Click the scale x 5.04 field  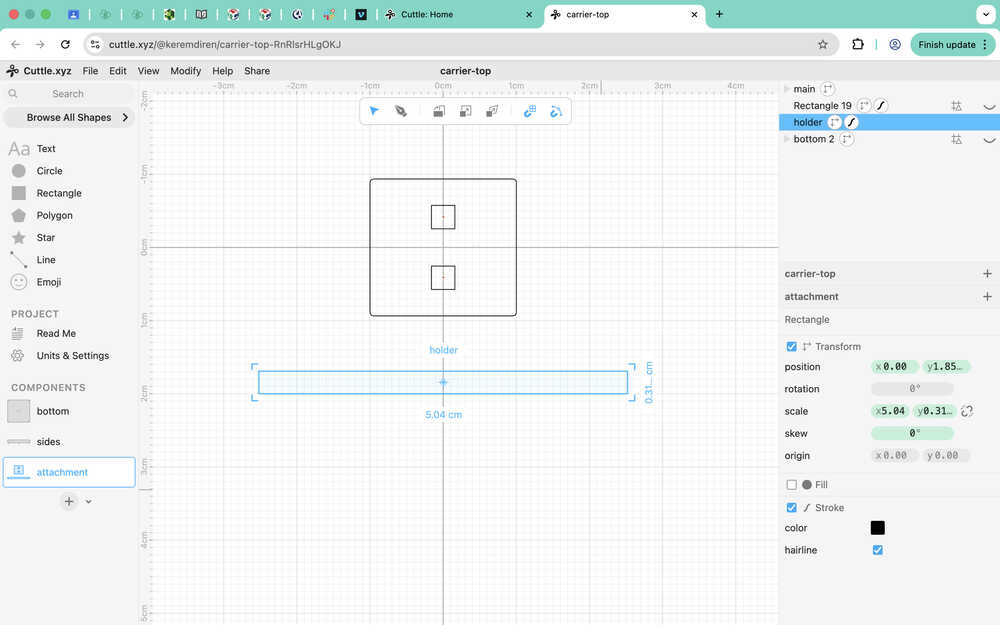(x=890, y=411)
